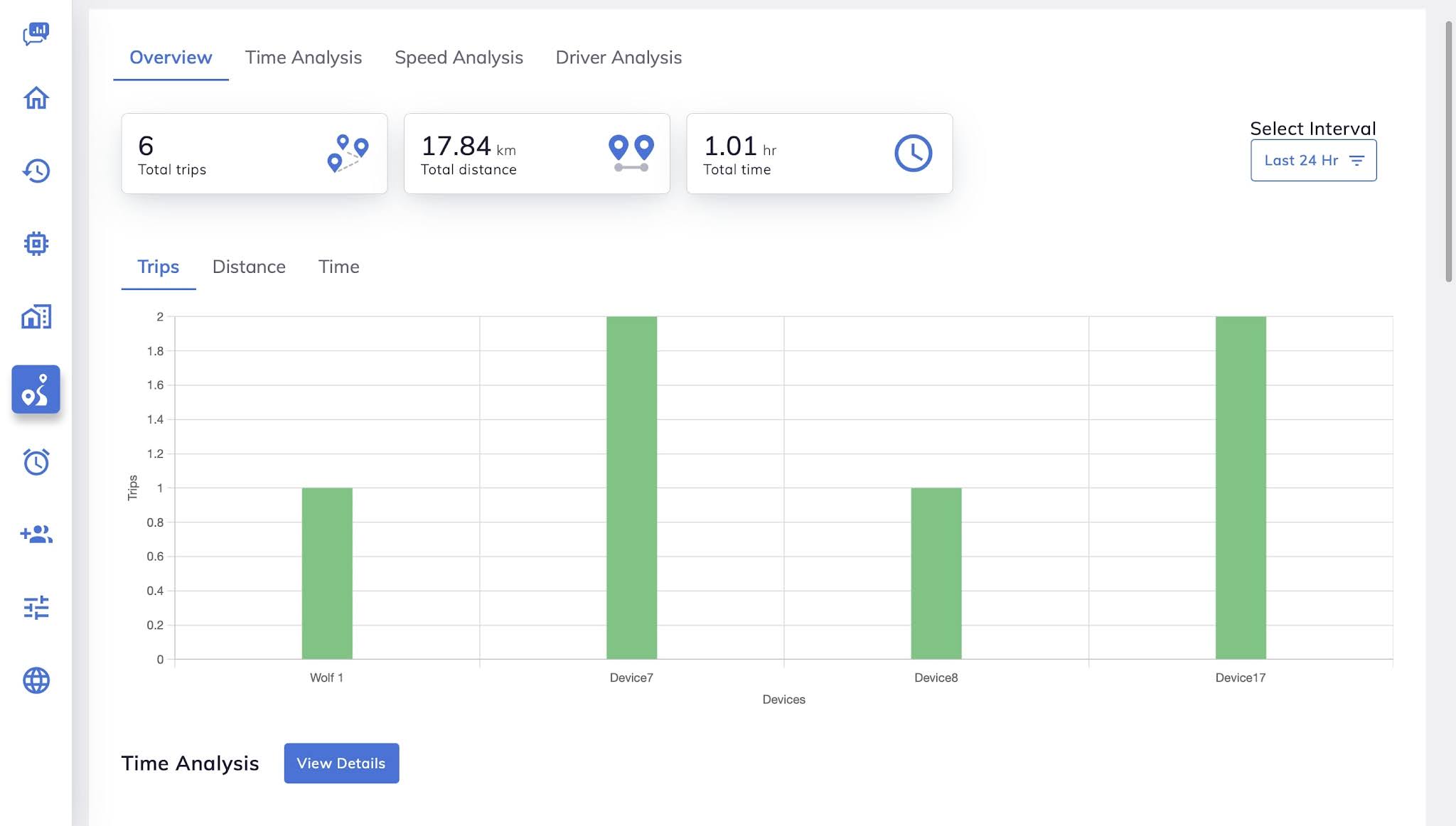The image size is (1456, 826).
Task: Open the History clock sidebar icon
Action: coord(36,171)
